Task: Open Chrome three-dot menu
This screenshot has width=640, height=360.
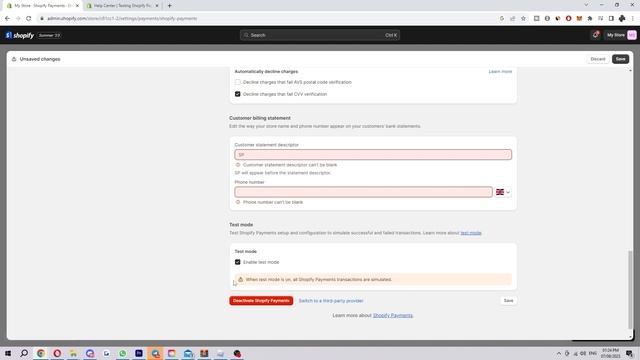Action: 633,18
